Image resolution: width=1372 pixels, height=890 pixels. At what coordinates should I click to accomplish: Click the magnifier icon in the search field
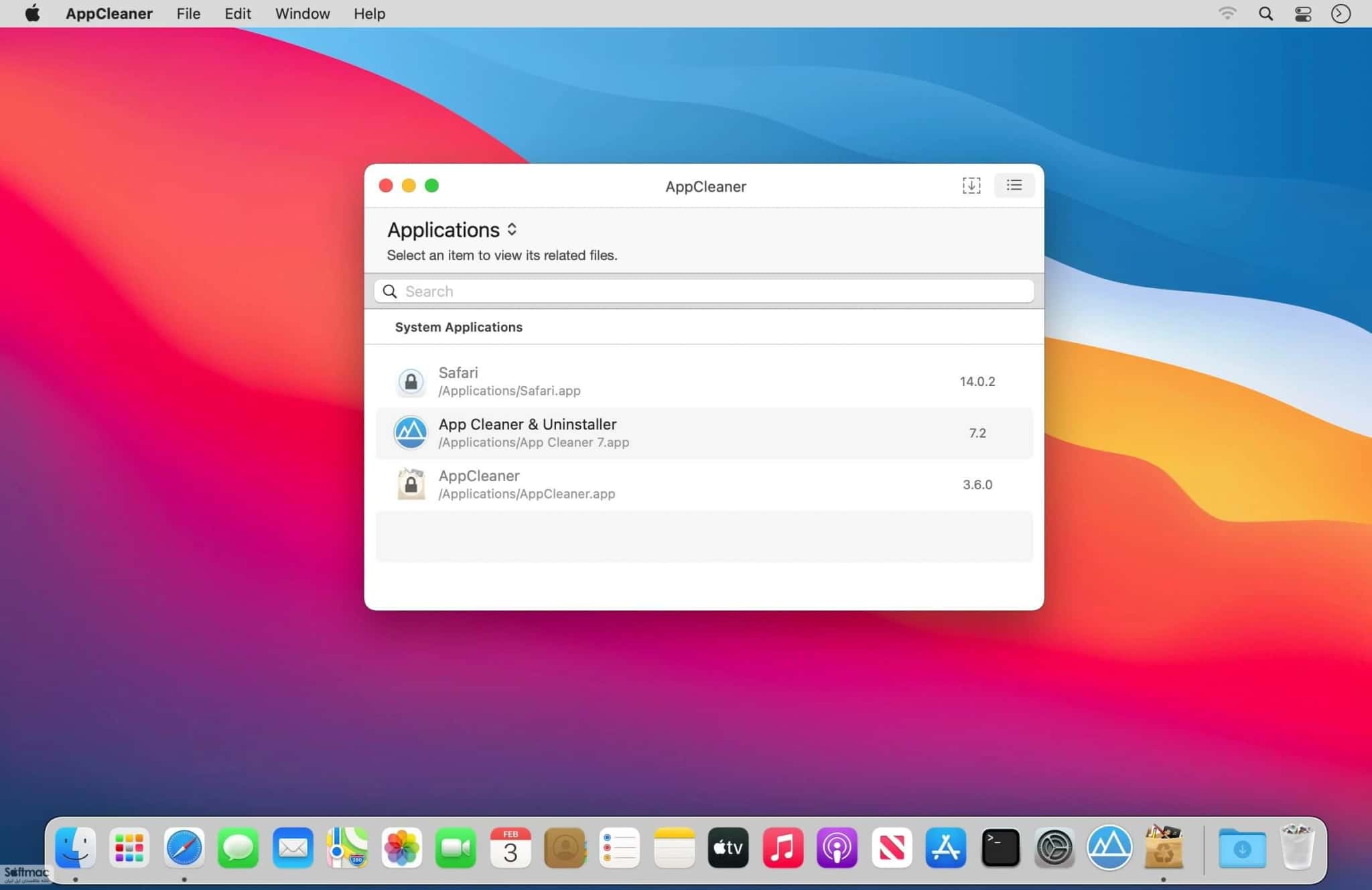tap(390, 291)
